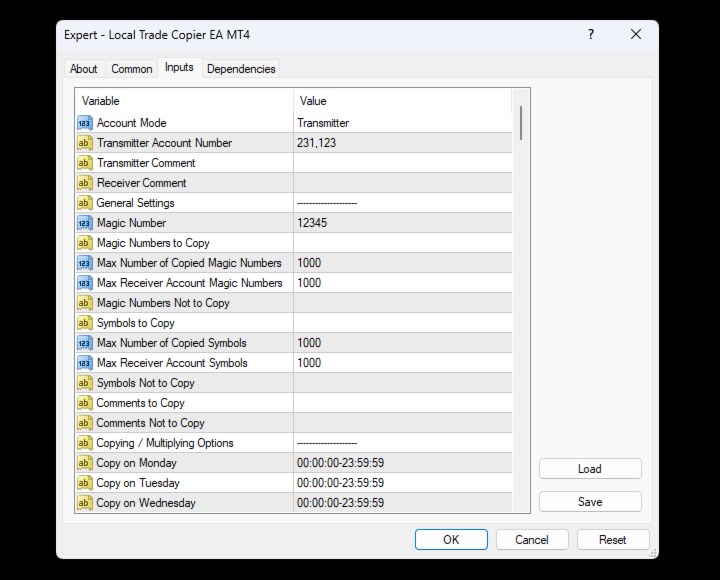The image size is (720, 580).
Task: Click icon beside Max Number of Copied Symbols
Action: click(x=84, y=343)
